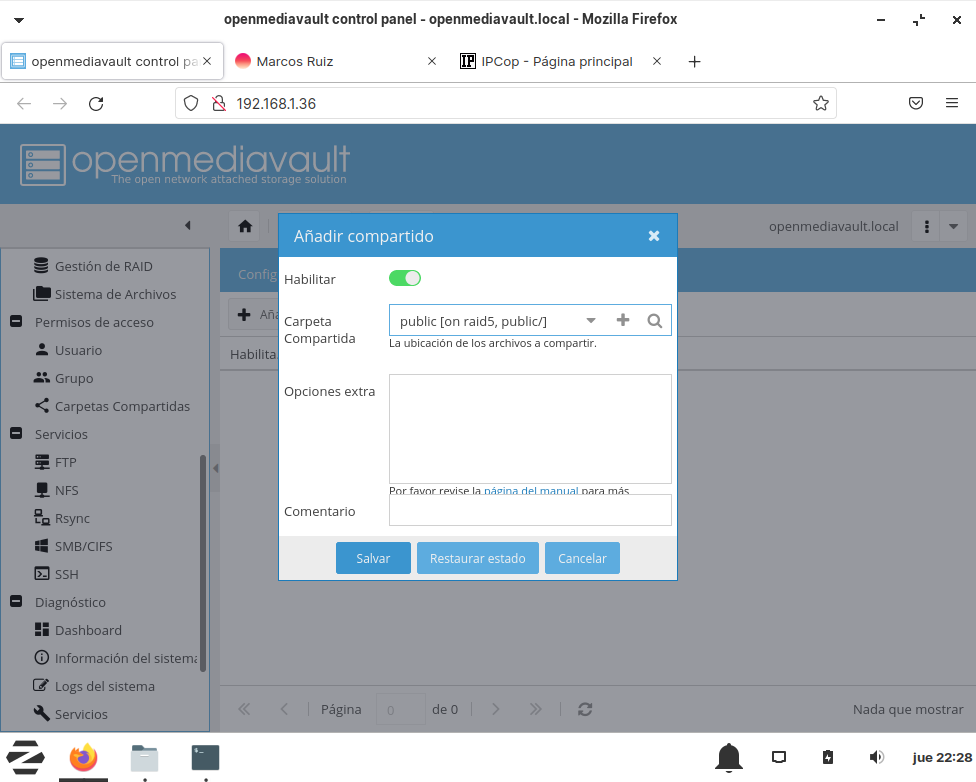Click inside the Comentario input field
The height and width of the screenshot is (782, 976).
click(530, 510)
